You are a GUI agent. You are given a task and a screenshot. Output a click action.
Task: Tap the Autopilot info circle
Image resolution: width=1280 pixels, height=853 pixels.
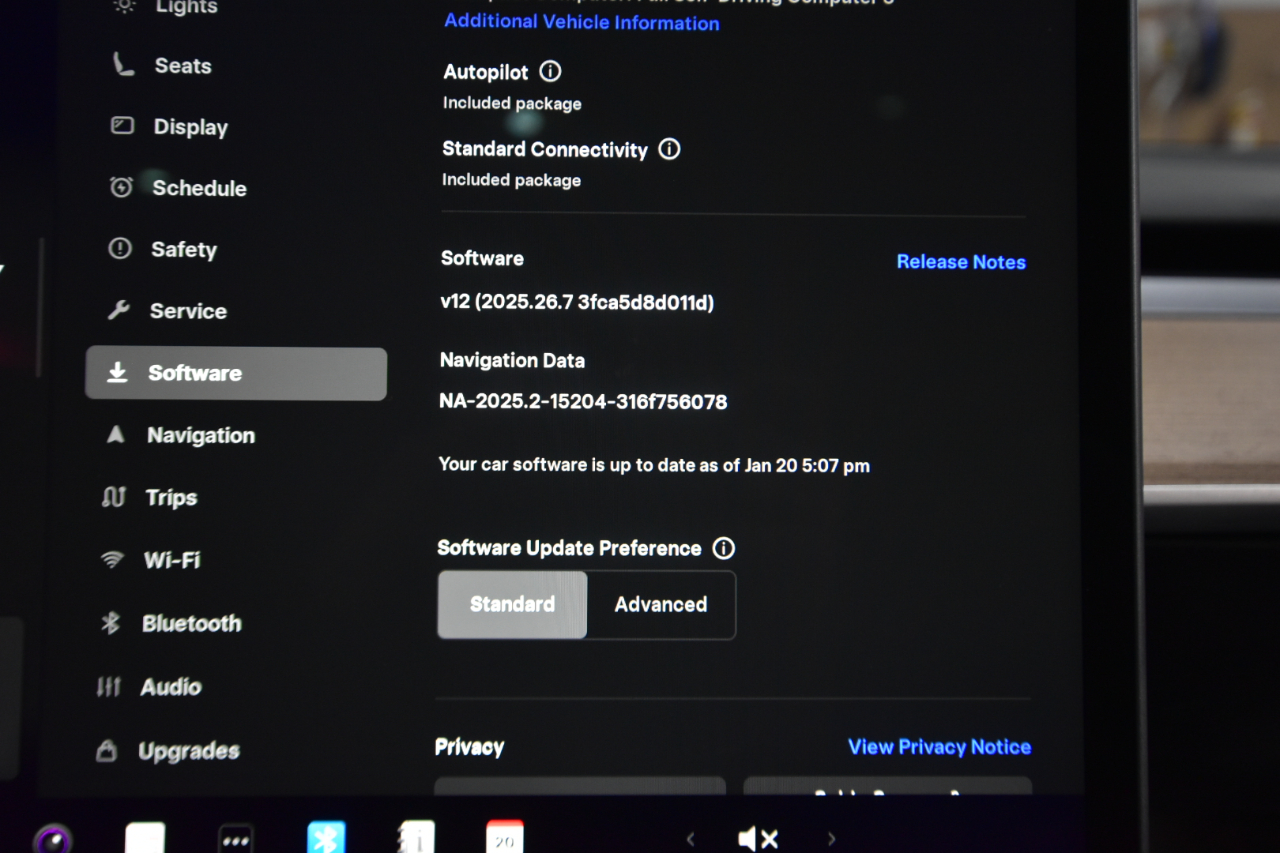coord(549,71)
